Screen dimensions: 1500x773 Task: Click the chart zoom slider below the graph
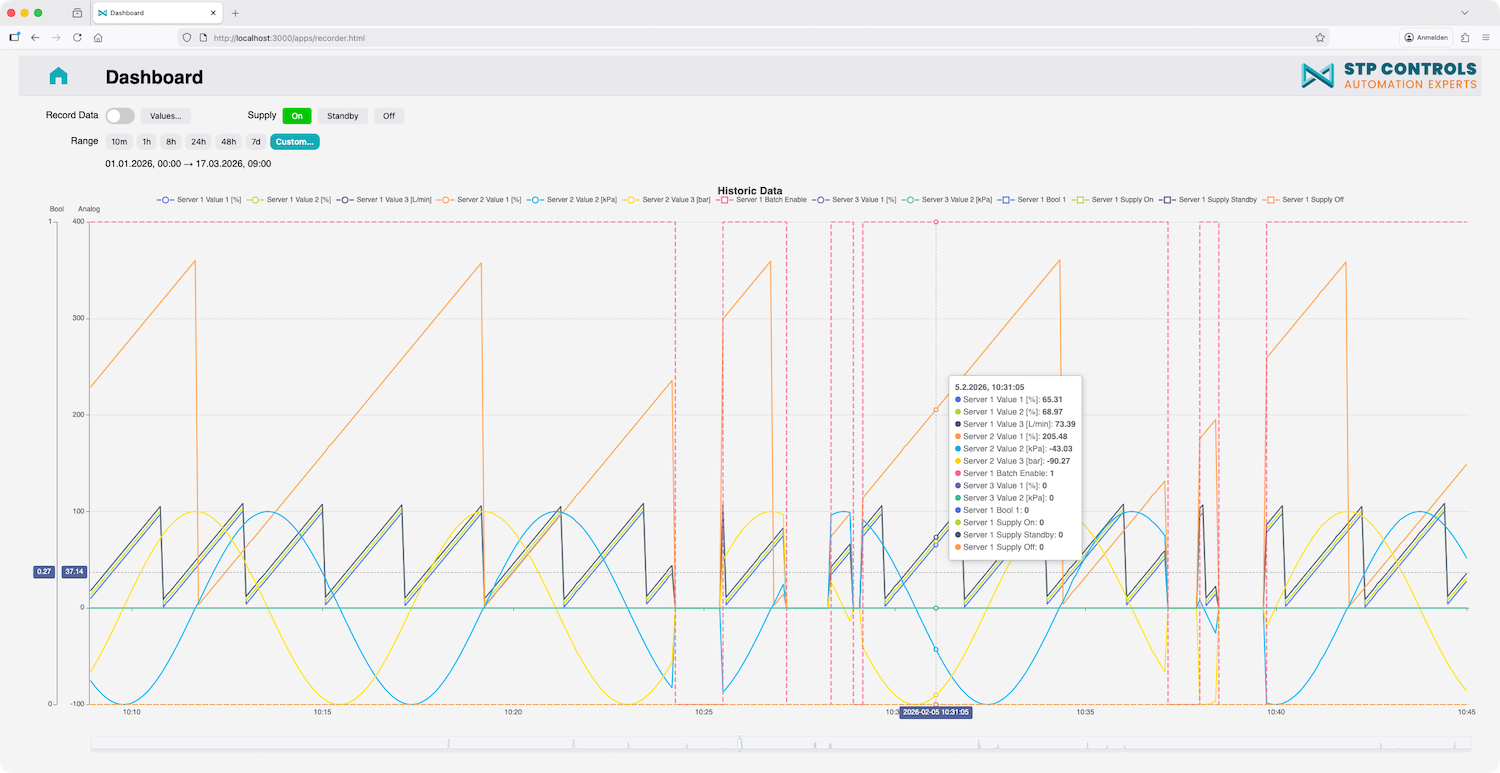(780, 743)
